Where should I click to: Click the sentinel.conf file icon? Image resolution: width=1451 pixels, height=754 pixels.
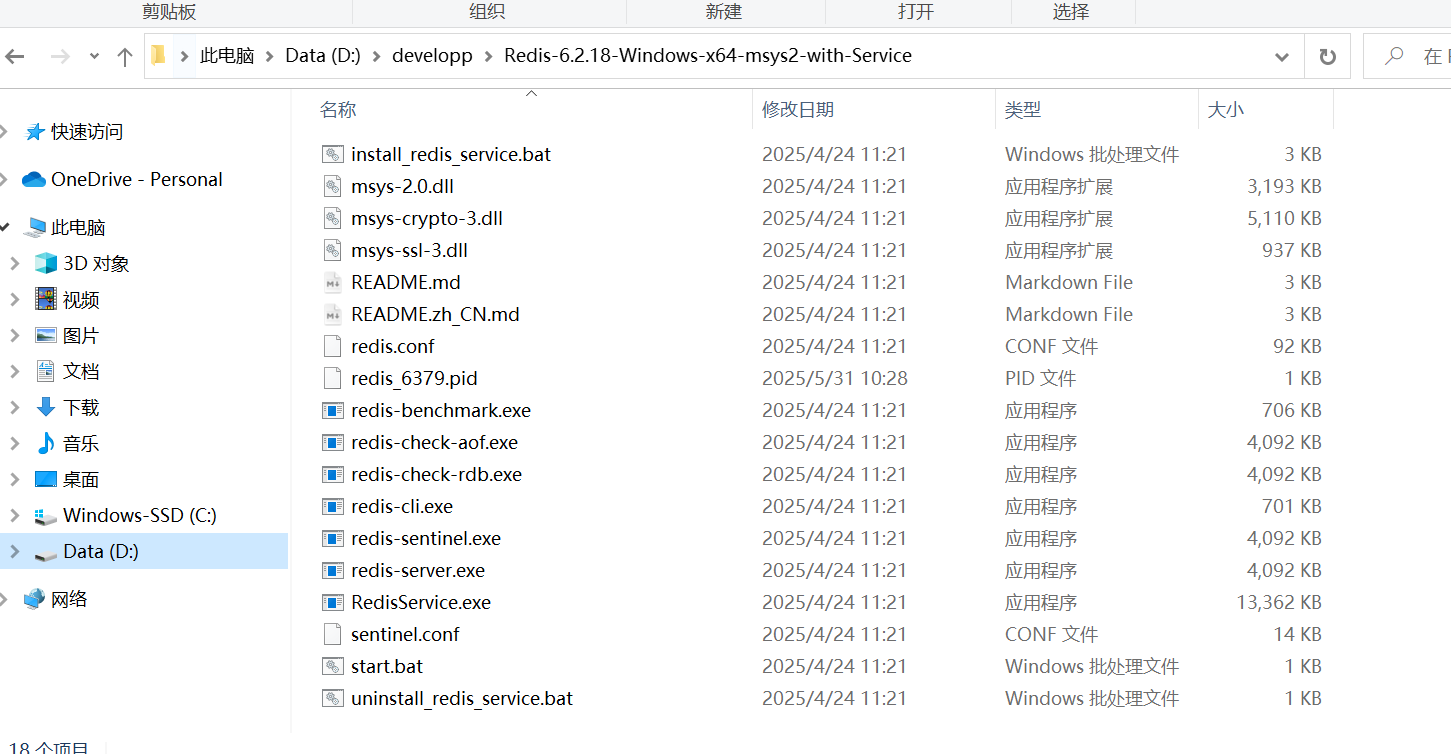point(332,634)
